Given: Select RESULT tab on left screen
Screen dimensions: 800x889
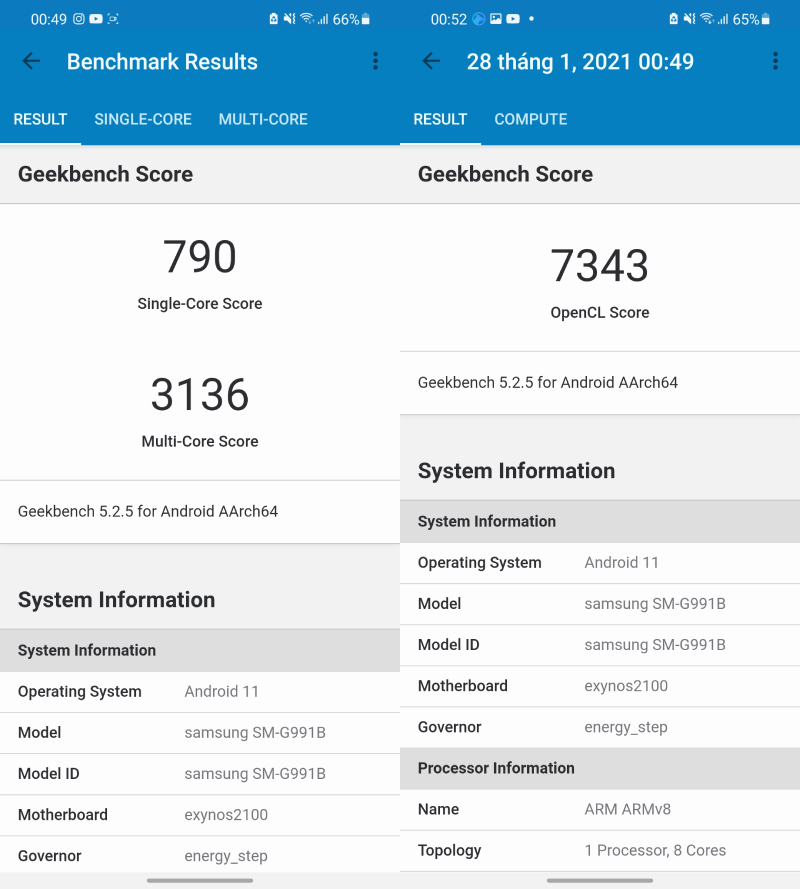Looking at the screenshot, I should coord(40,119).
